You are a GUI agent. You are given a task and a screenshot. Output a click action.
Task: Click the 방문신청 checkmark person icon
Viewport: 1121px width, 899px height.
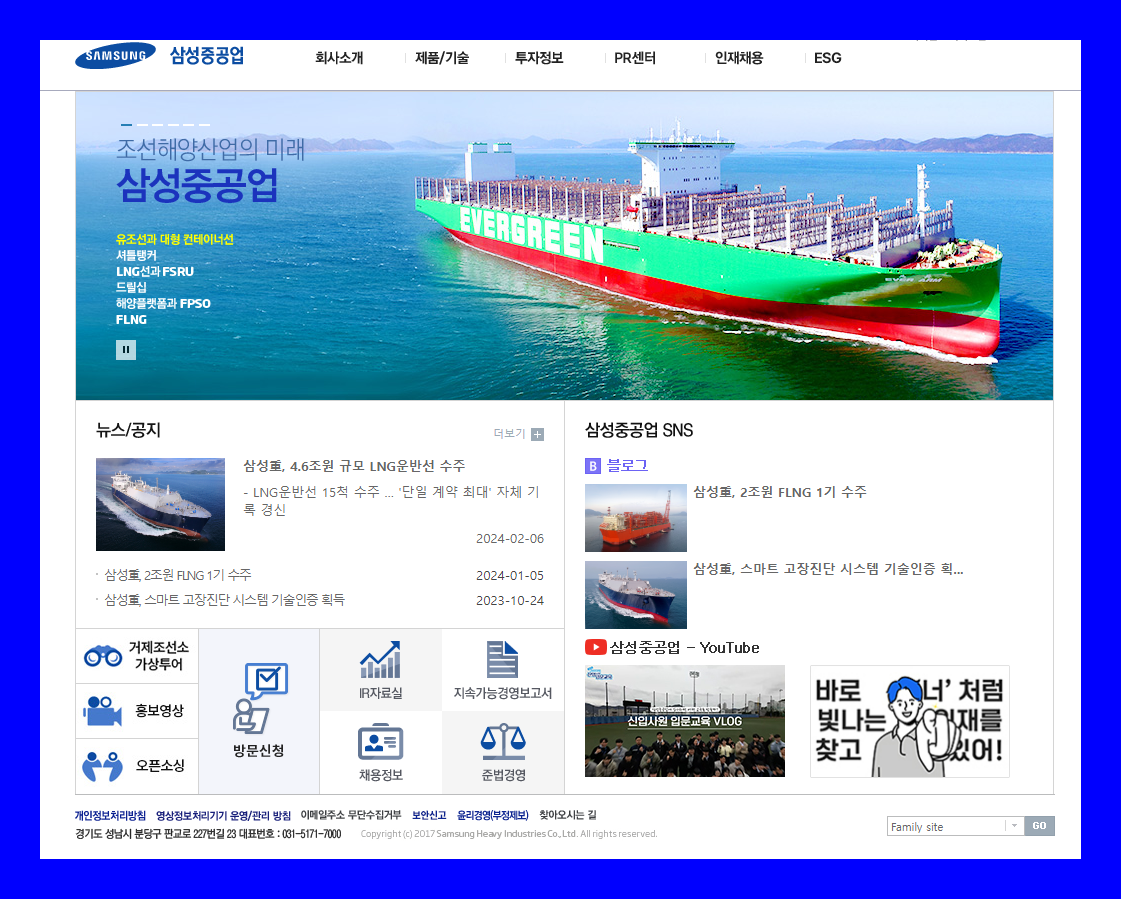click(x=260, y=698)
